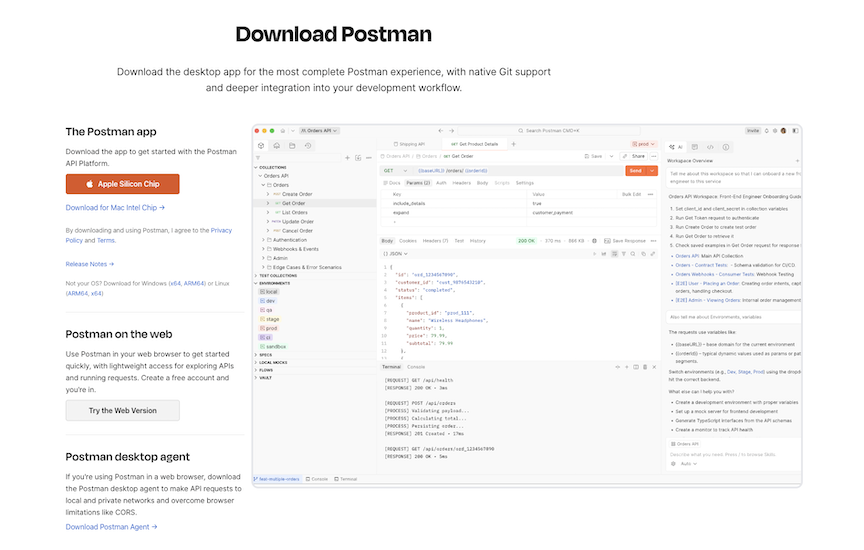Select the AI tab in right panel
Screen dimensions: 864x550
point(676,147)
